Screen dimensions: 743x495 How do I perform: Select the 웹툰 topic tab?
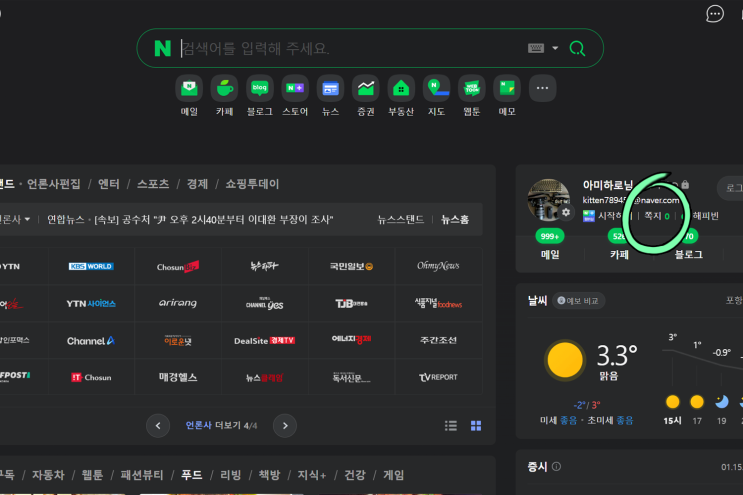point(92,475)
